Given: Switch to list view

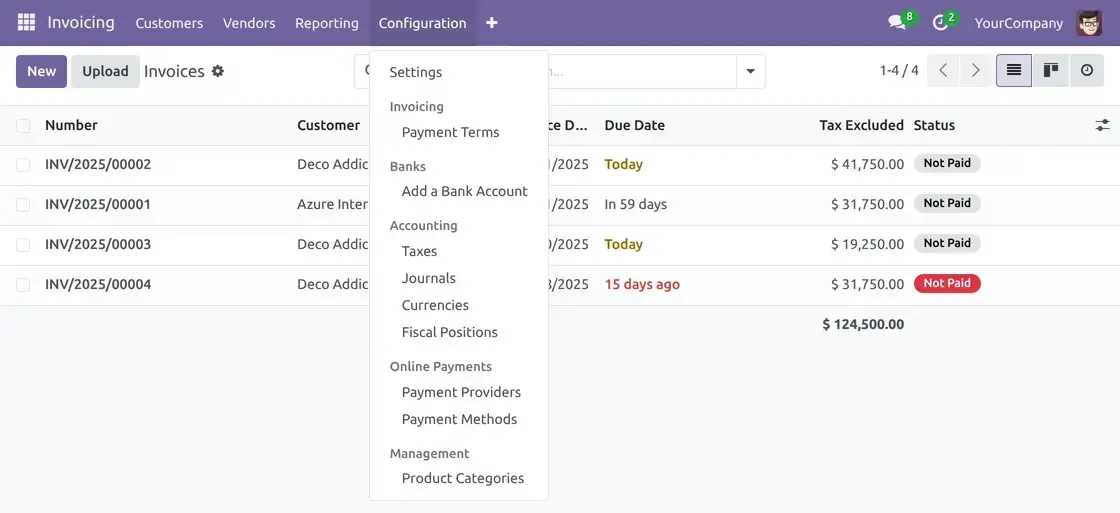Looking at the screenshot, I should pos(1014,71).
